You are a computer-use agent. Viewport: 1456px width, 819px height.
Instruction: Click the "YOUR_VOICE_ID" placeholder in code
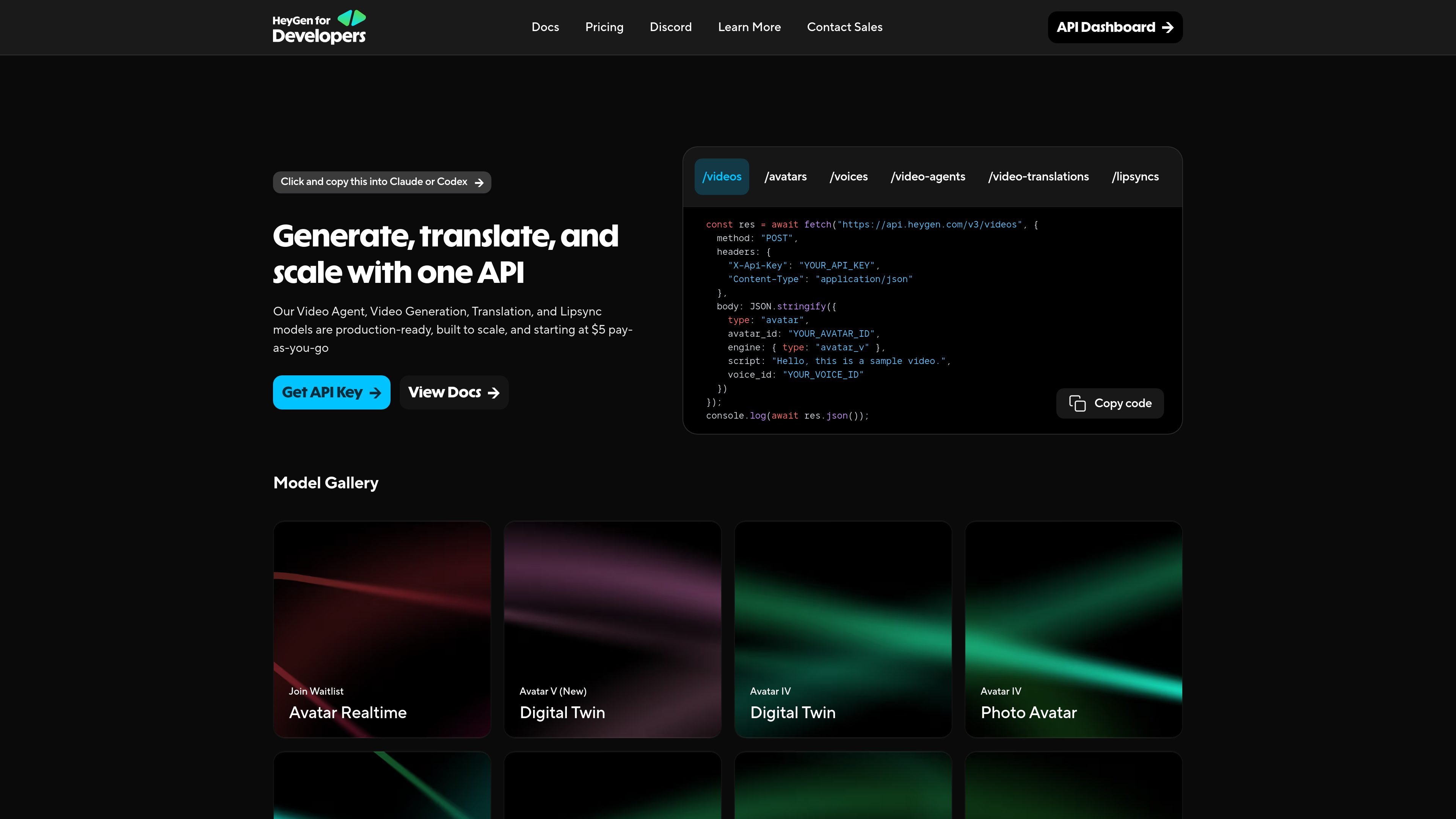point(823,375)
